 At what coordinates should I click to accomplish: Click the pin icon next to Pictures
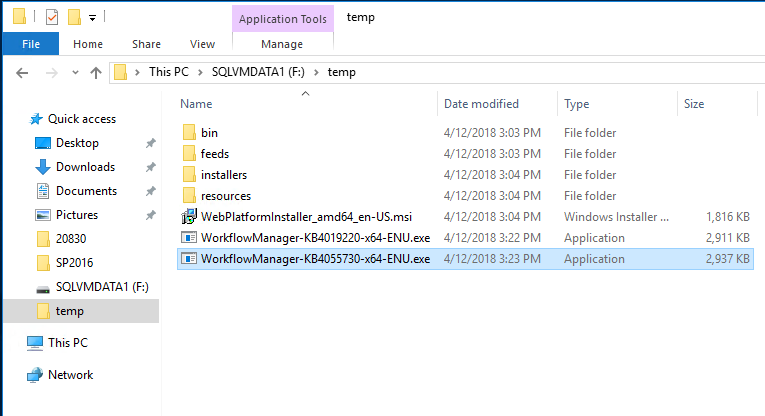151,215
